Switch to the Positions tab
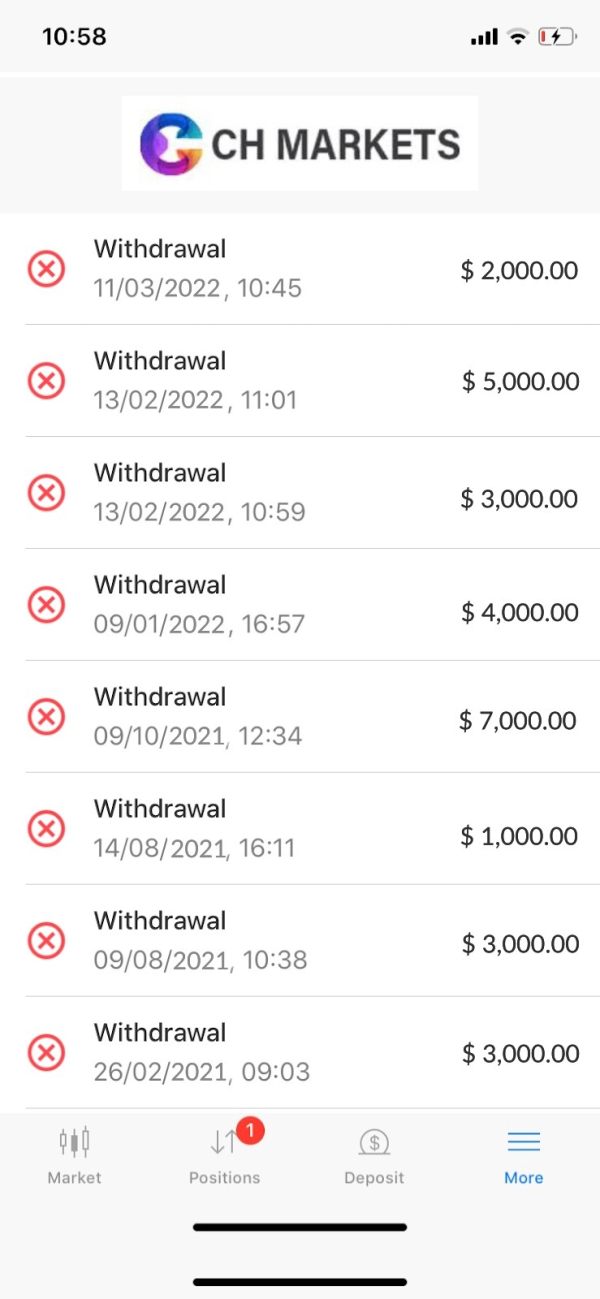The width and height of the screenshot is (600, 1299). (x=224, y=1155)
